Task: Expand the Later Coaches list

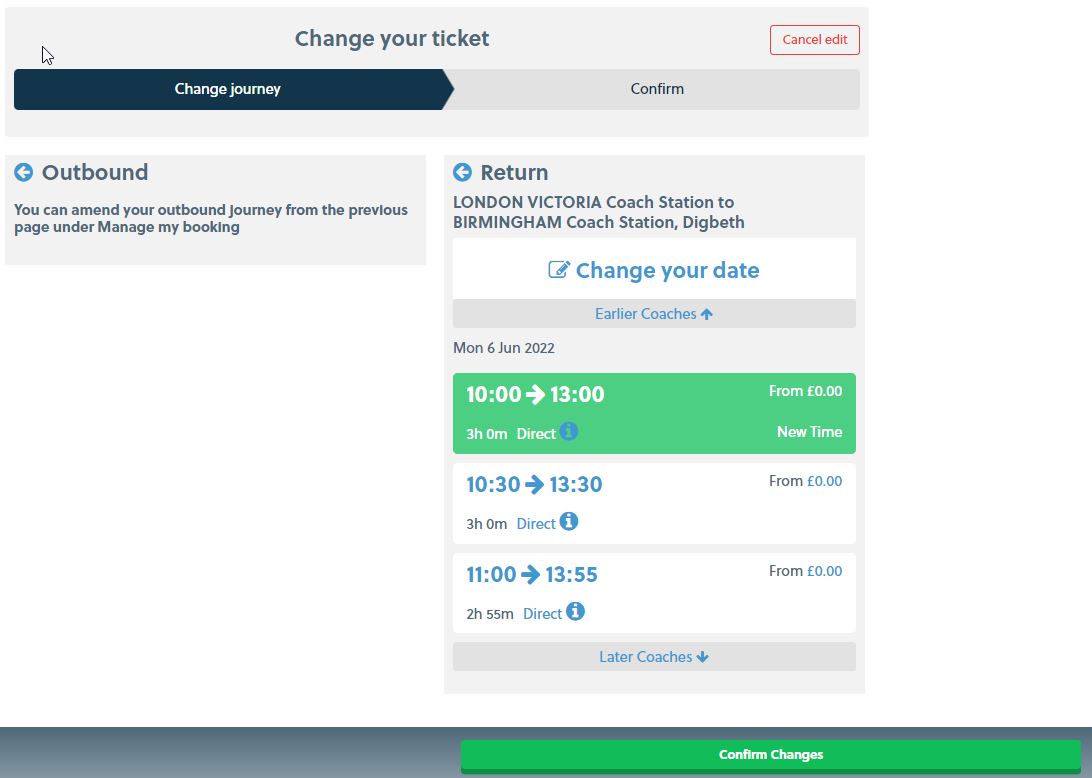Action: 654,657
